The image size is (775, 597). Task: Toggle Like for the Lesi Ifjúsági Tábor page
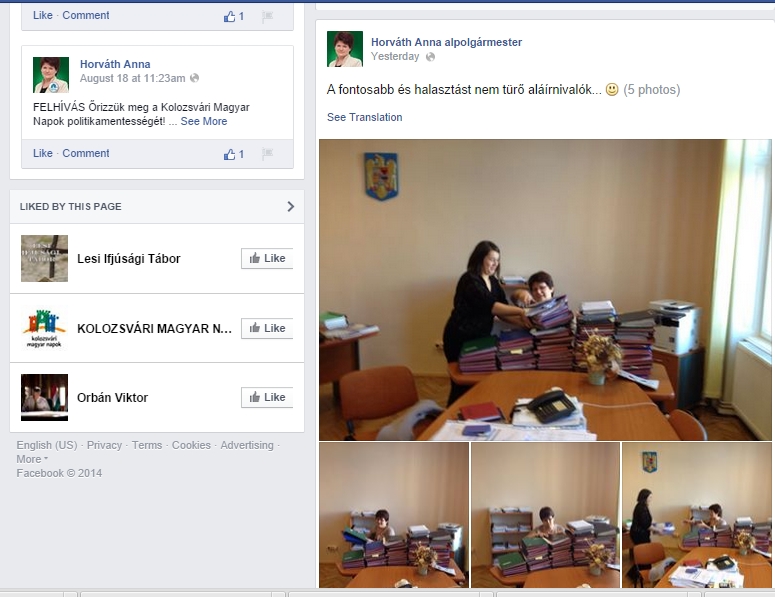[267, 258]
